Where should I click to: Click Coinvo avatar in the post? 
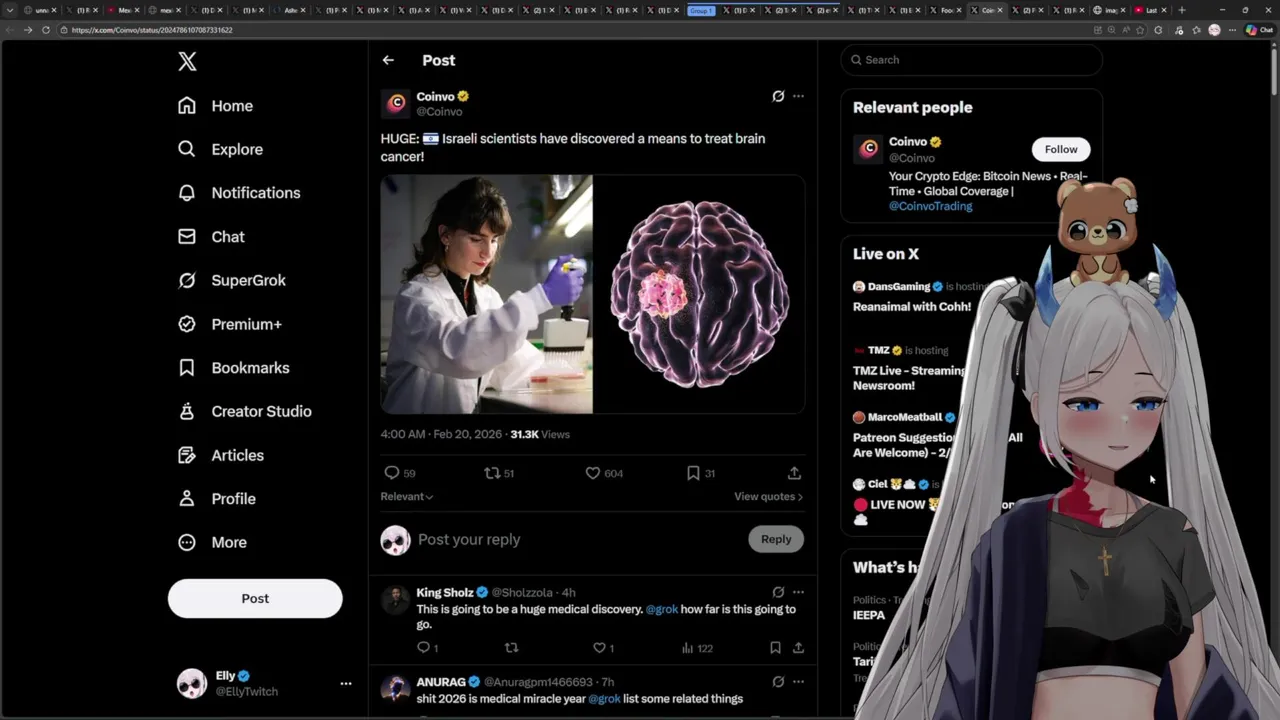396,103
